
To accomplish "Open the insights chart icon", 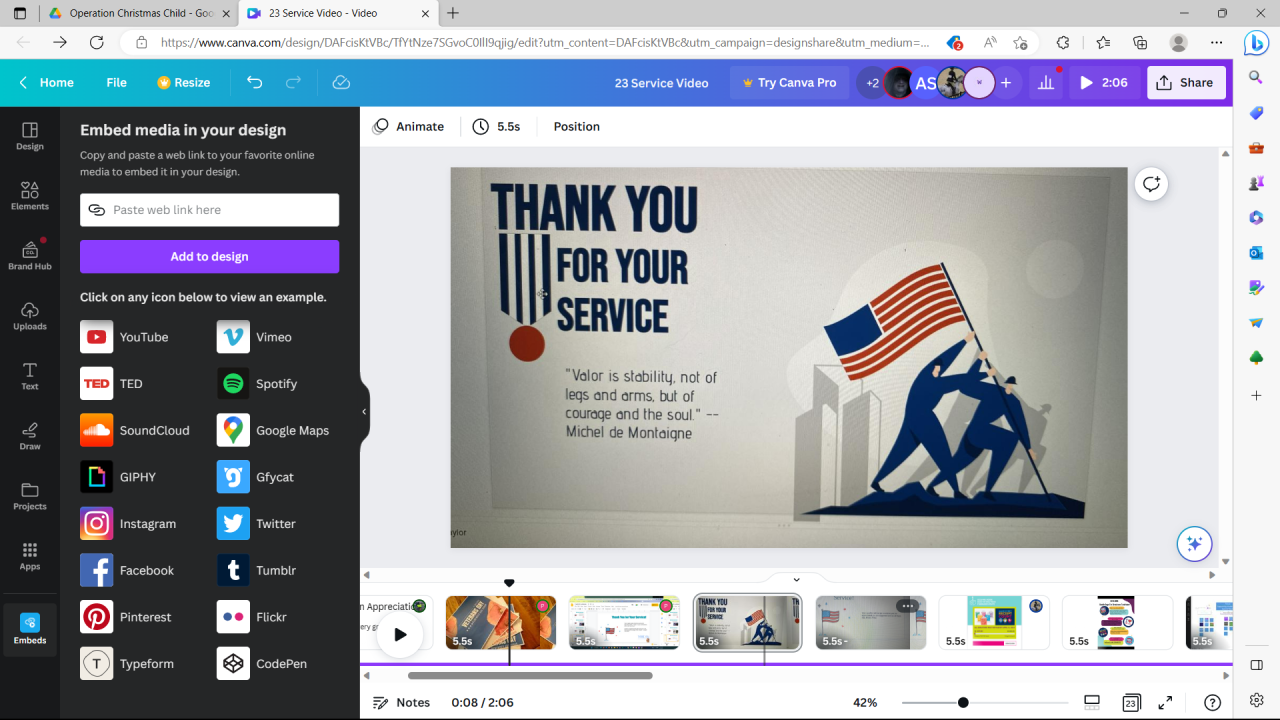I will point(1046,83).
